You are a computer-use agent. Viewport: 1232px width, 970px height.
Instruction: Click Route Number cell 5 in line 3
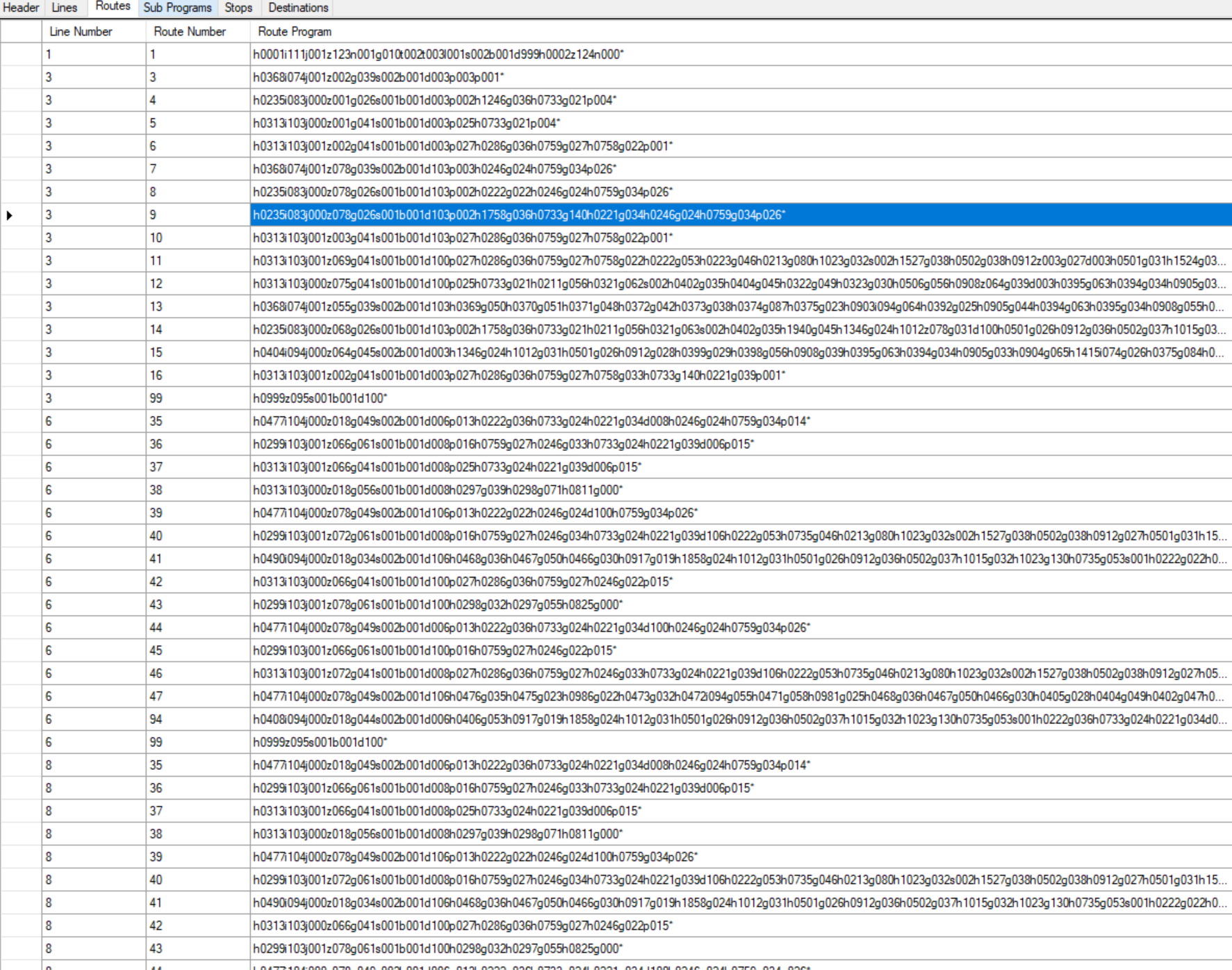coord(198,123)
